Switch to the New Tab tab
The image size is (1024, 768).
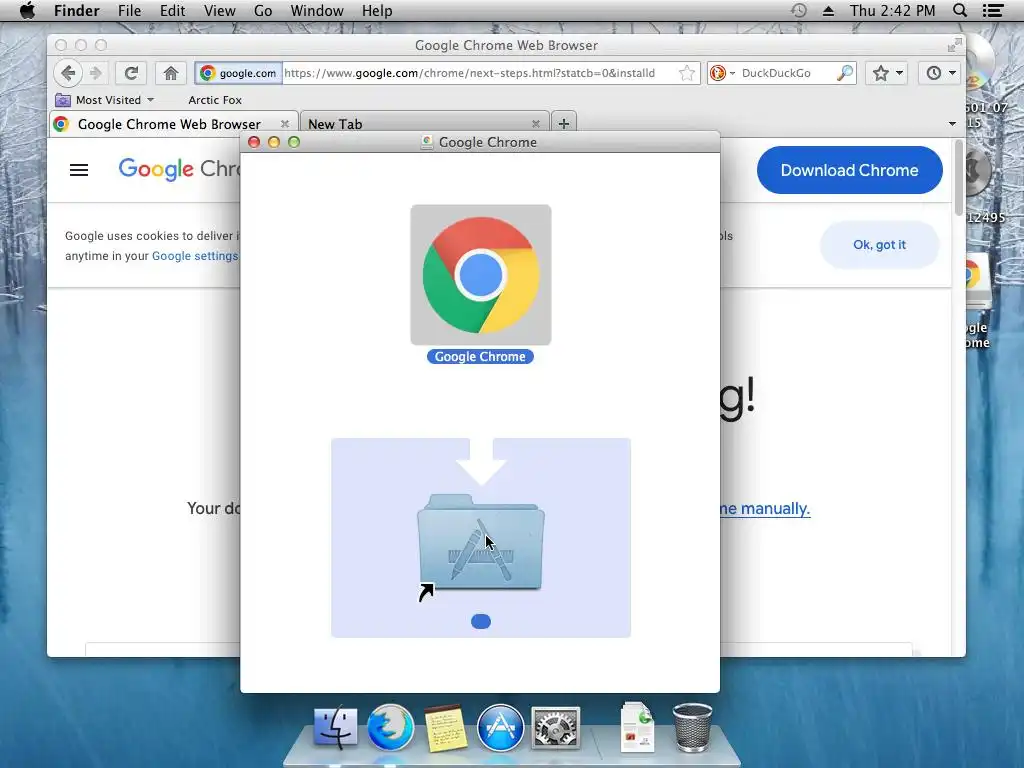click(x=424, y=123)
